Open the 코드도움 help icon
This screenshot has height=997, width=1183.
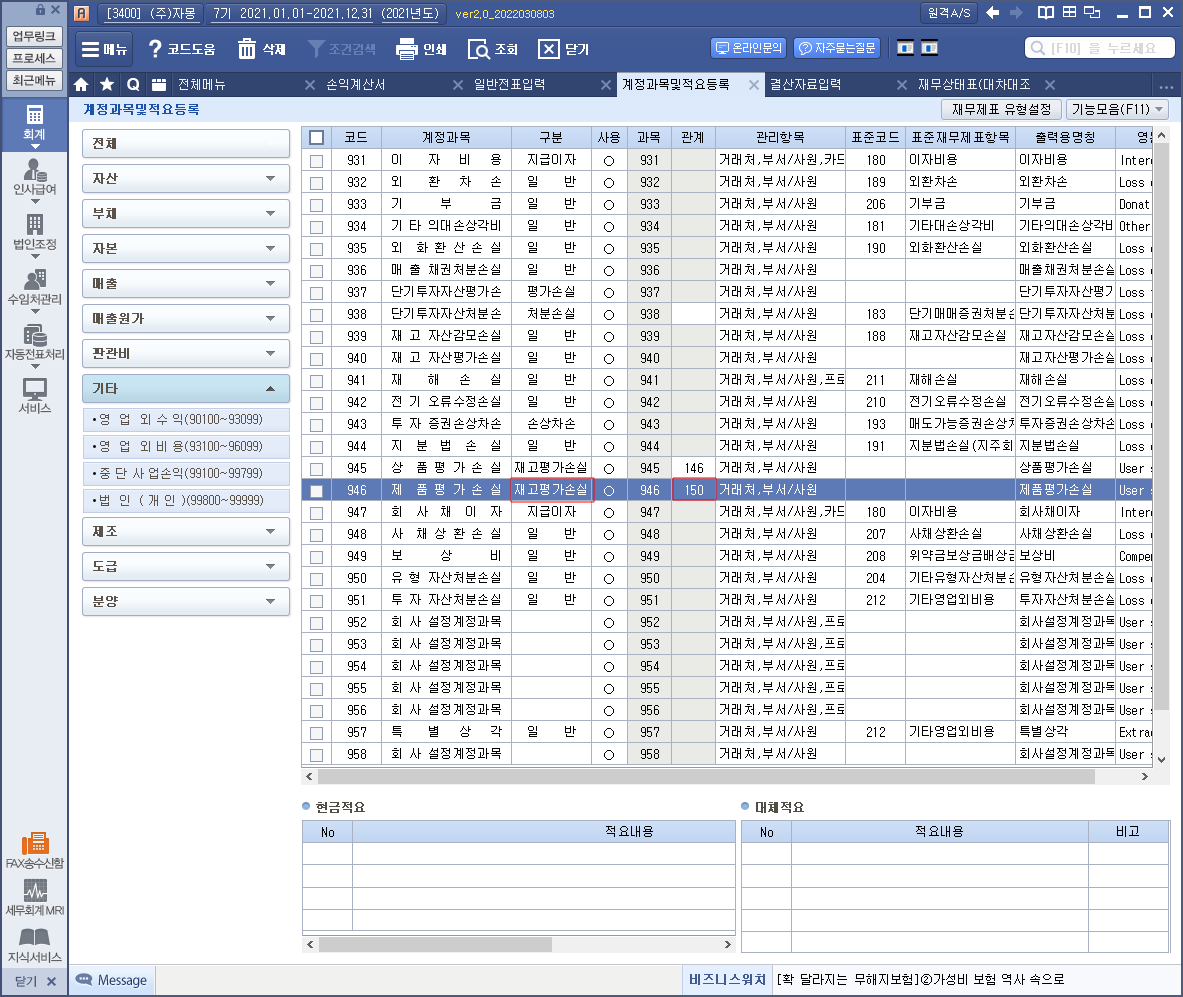155,49
